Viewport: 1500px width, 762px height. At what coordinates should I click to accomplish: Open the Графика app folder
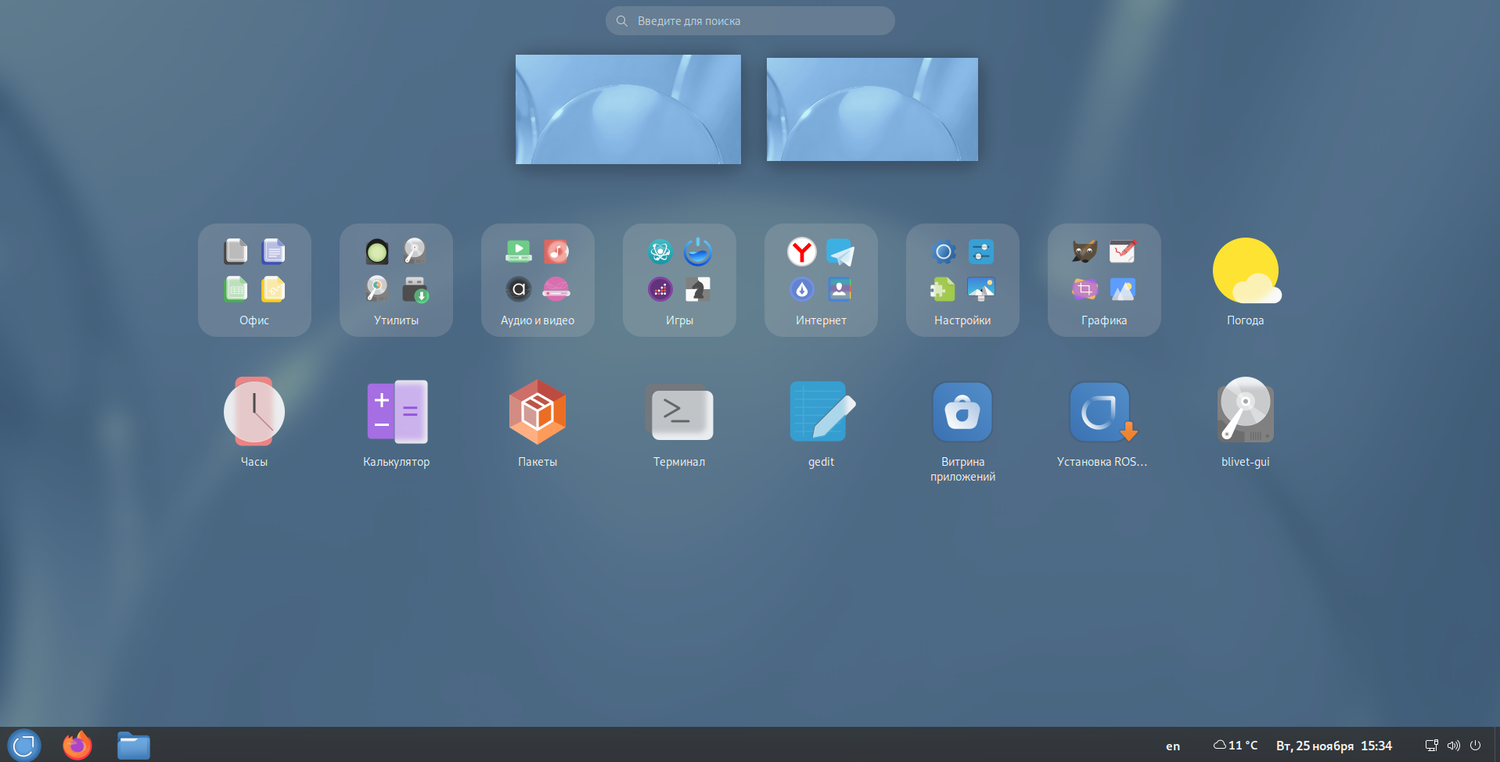tap(1104, 280)
